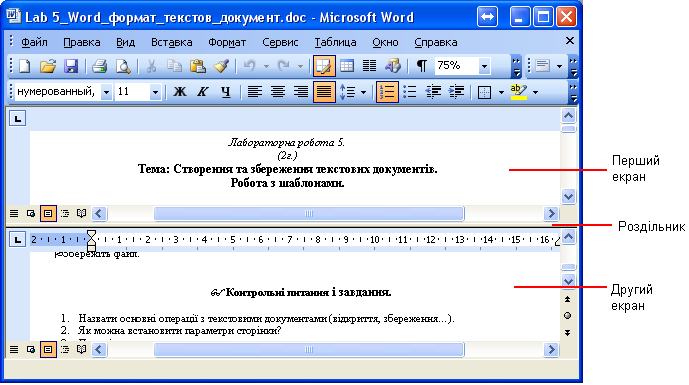The image size is (689, 385).
Task: Open Вид menu
Action: 126,42
